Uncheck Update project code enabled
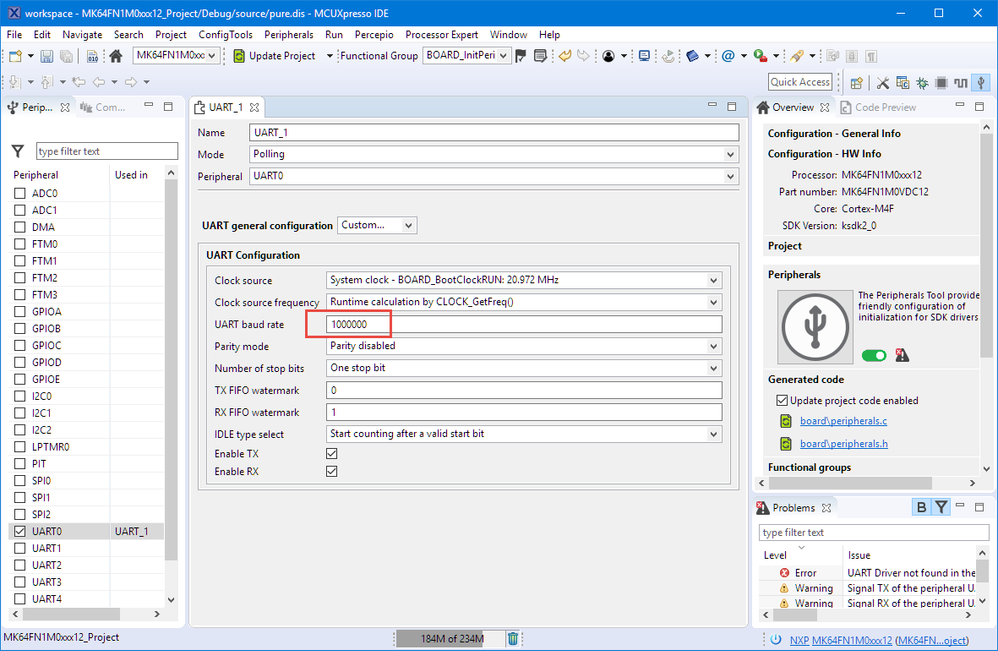 pos(782,400)
